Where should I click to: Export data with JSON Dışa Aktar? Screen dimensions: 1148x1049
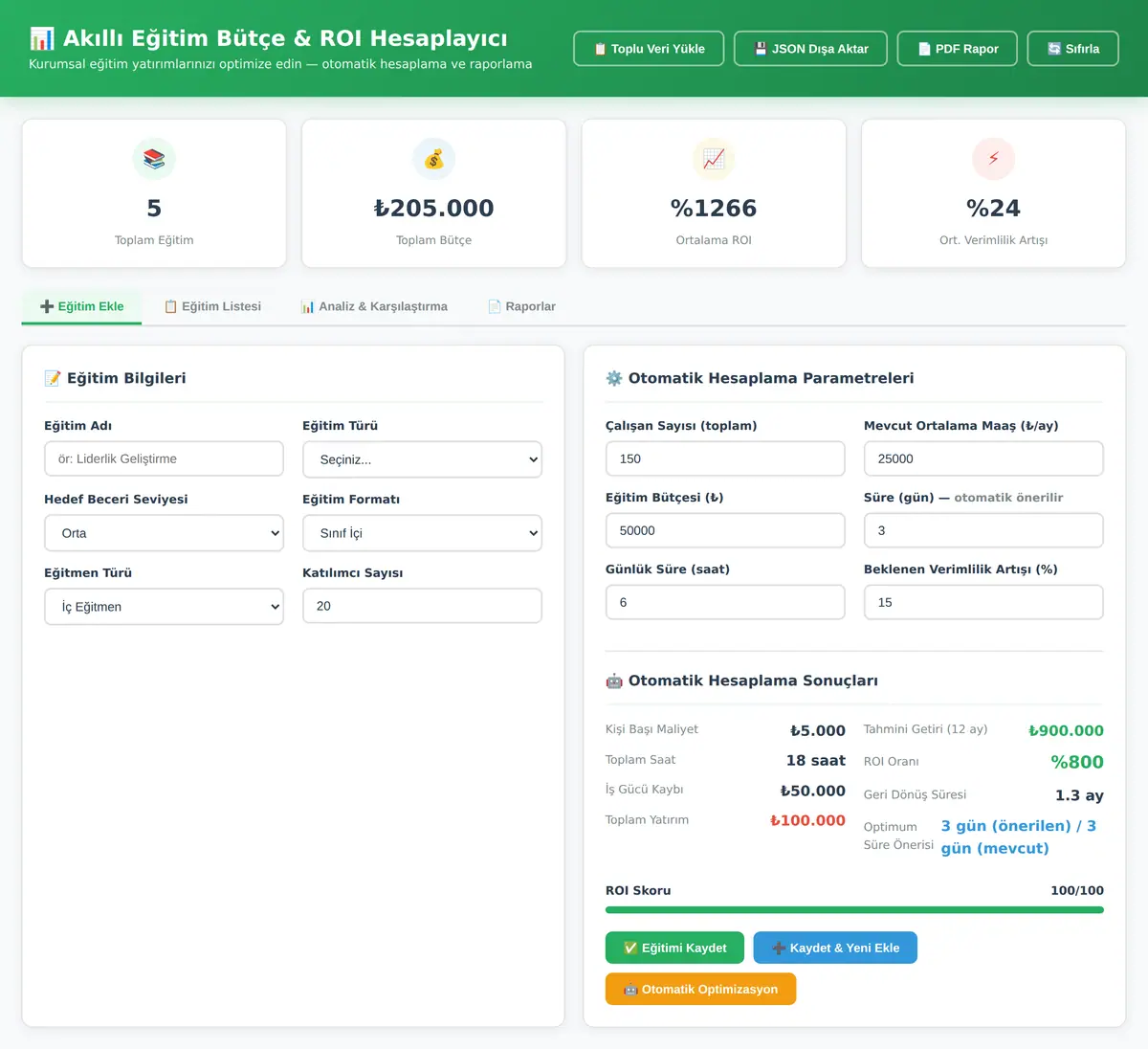[810, 49]
